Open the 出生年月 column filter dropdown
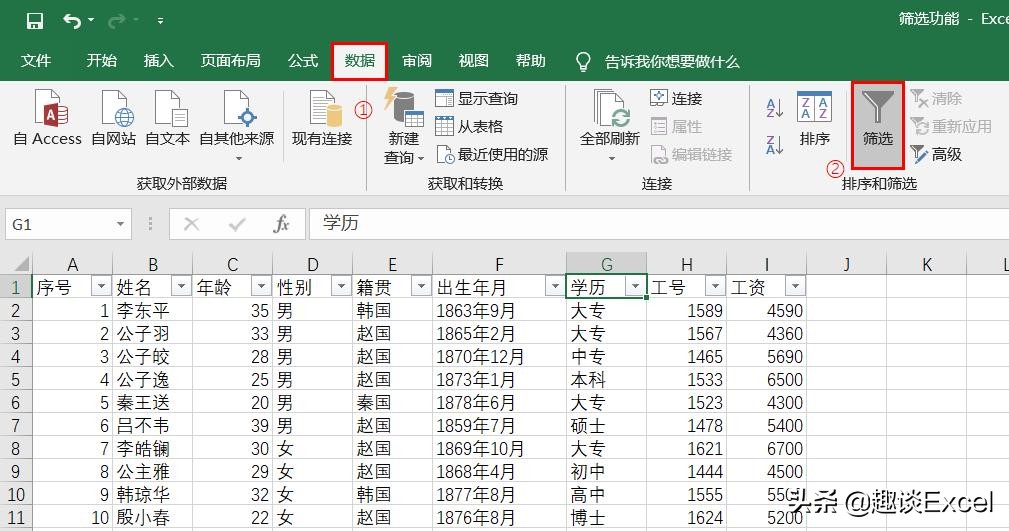Screen dimensions: 1009x531 [555, 286]
